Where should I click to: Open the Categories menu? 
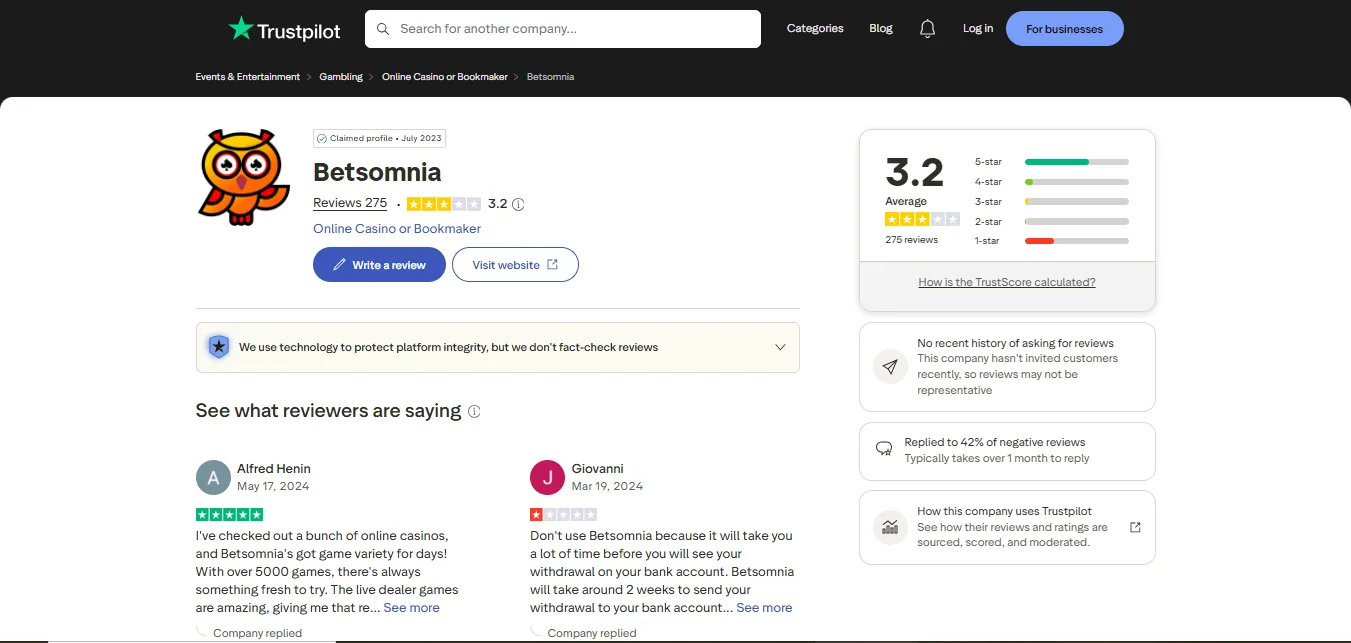(x=815, y=28)
